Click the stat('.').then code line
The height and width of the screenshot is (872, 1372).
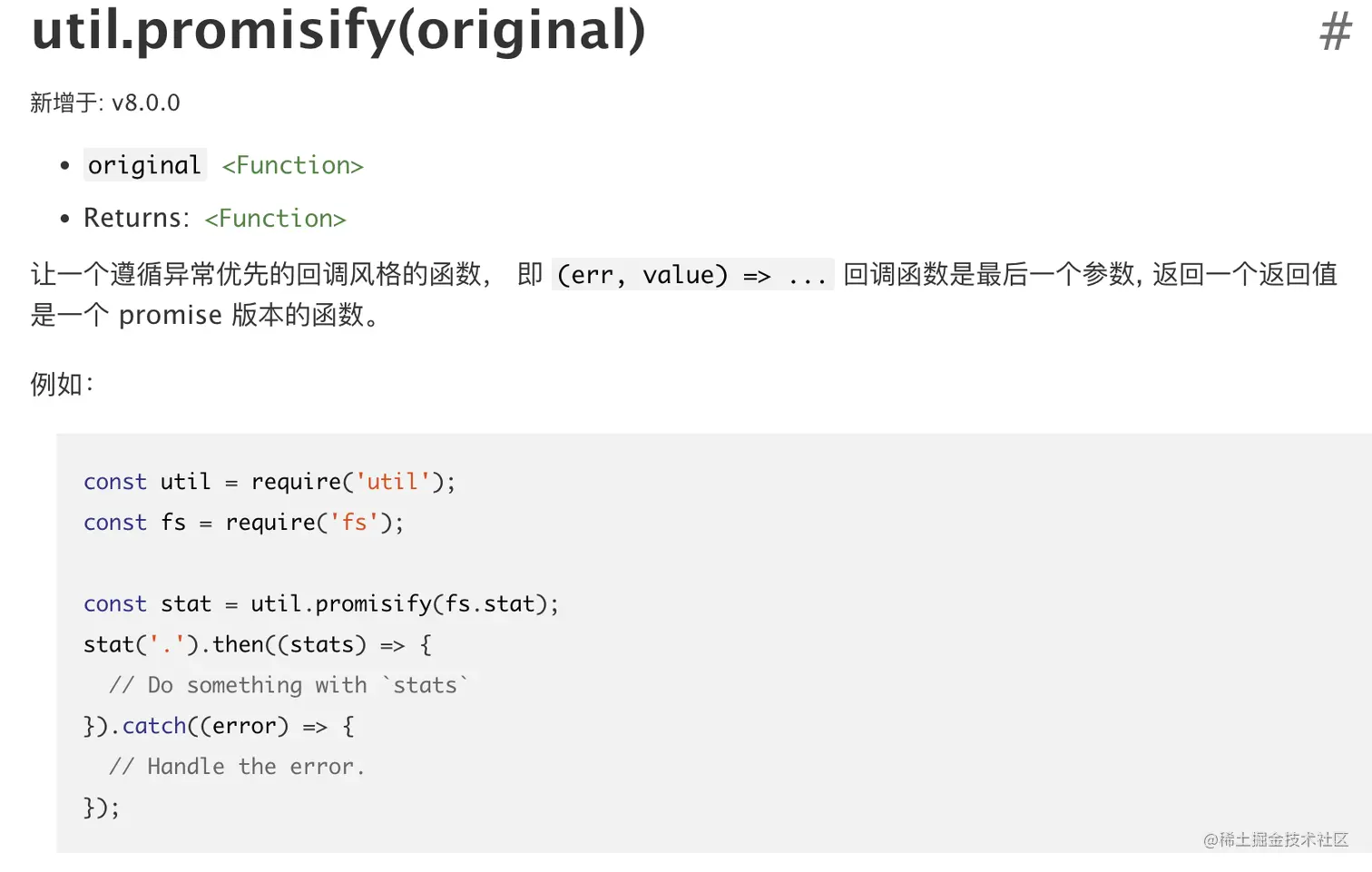coord(258,645)
